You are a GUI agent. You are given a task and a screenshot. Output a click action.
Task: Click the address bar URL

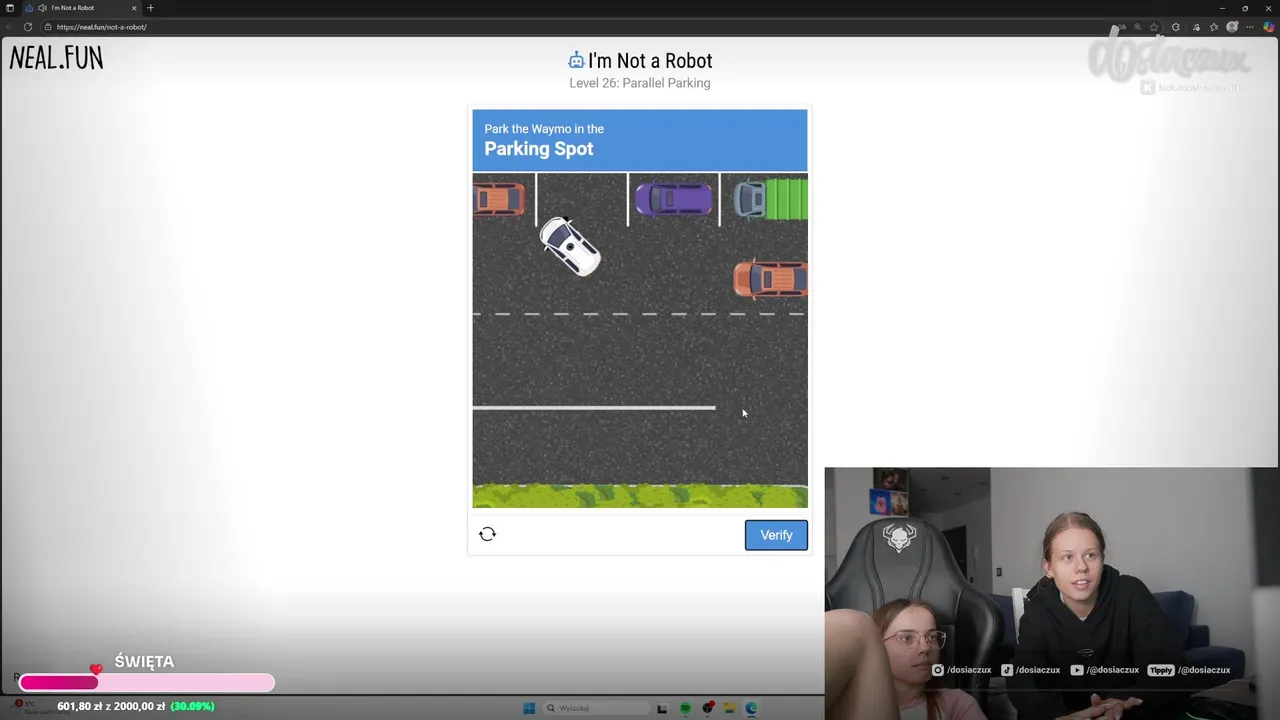102,27
